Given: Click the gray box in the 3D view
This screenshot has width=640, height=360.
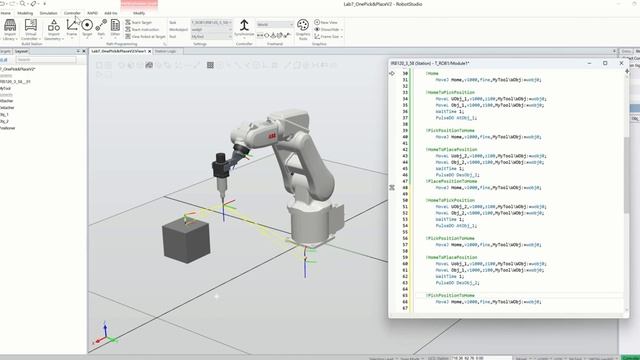Looking at the screenshot, I should (x=186, y=240).
